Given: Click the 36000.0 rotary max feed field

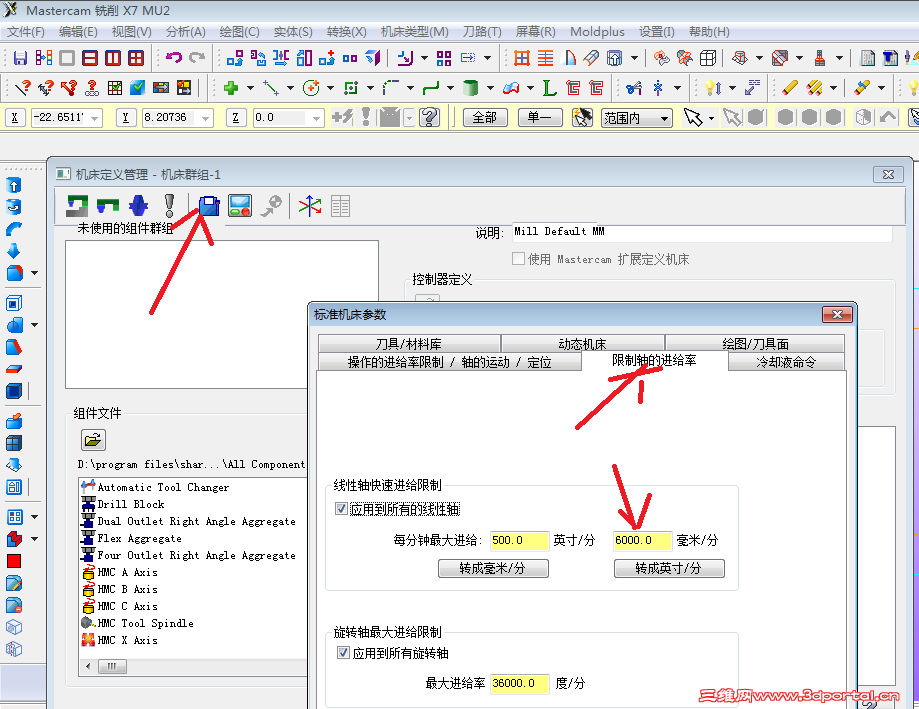Looking at the screenshot, I should pyautogui.click(x=519, y=683).
